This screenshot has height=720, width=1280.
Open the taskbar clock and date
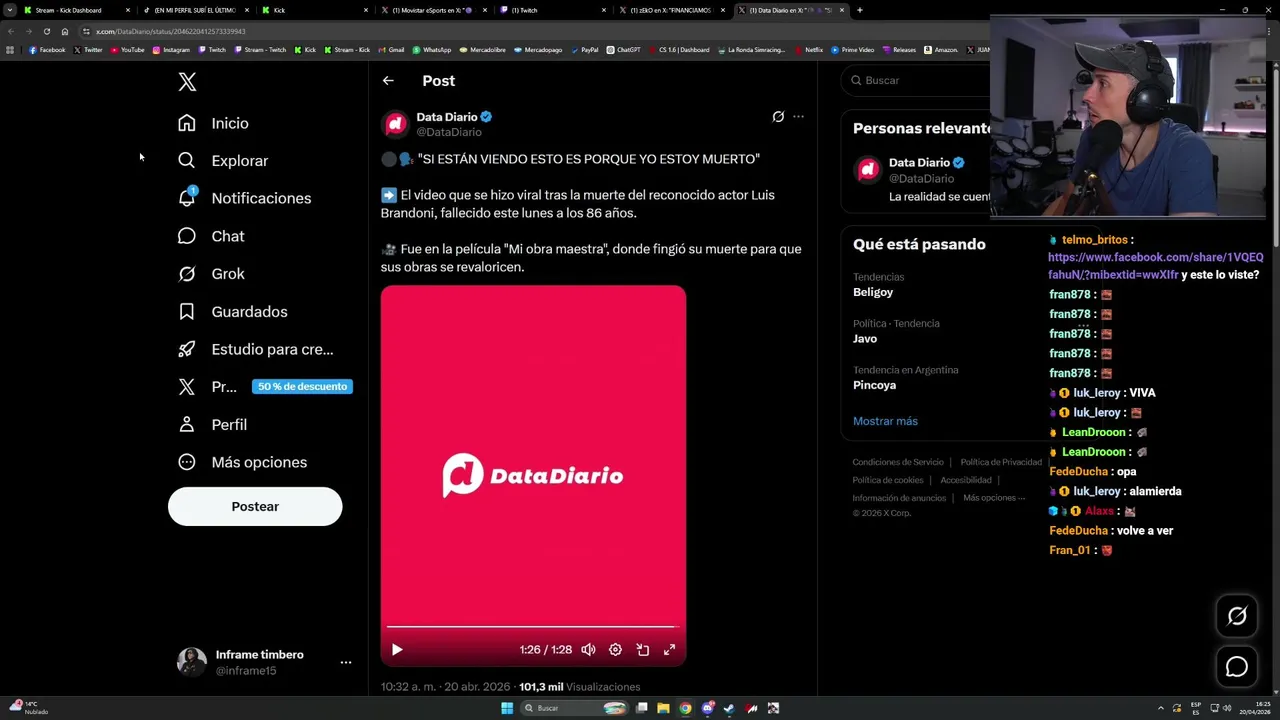[x=1255, y=708]
